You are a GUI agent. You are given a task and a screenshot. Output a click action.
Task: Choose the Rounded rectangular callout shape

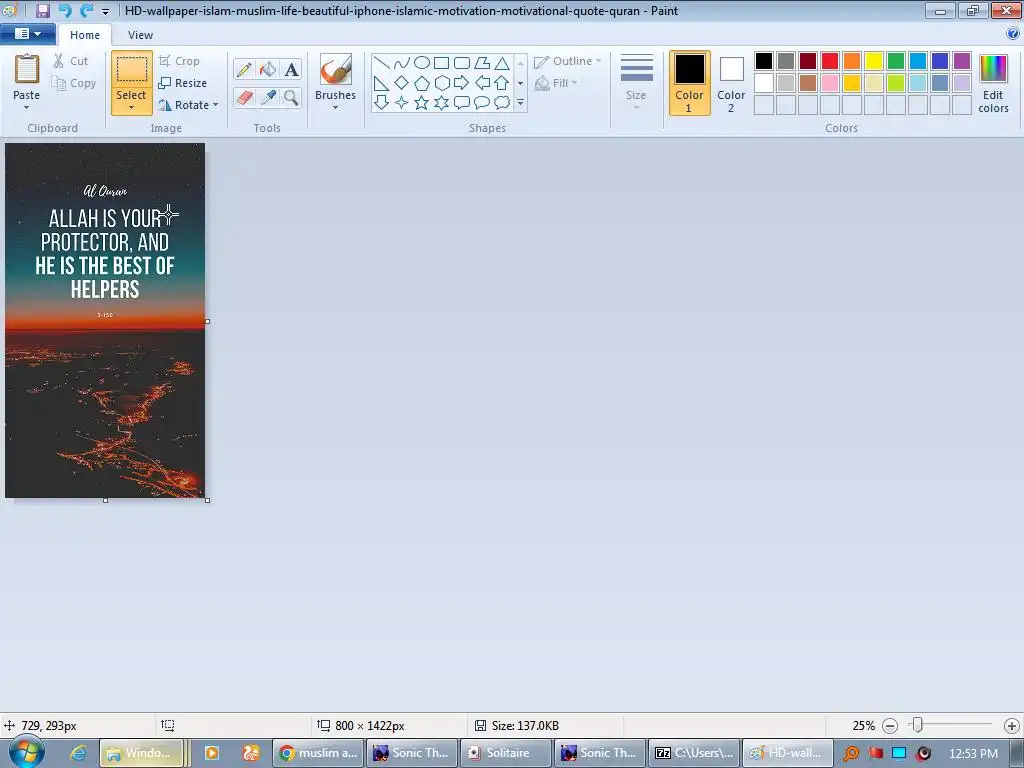click(x=462, y=103)
